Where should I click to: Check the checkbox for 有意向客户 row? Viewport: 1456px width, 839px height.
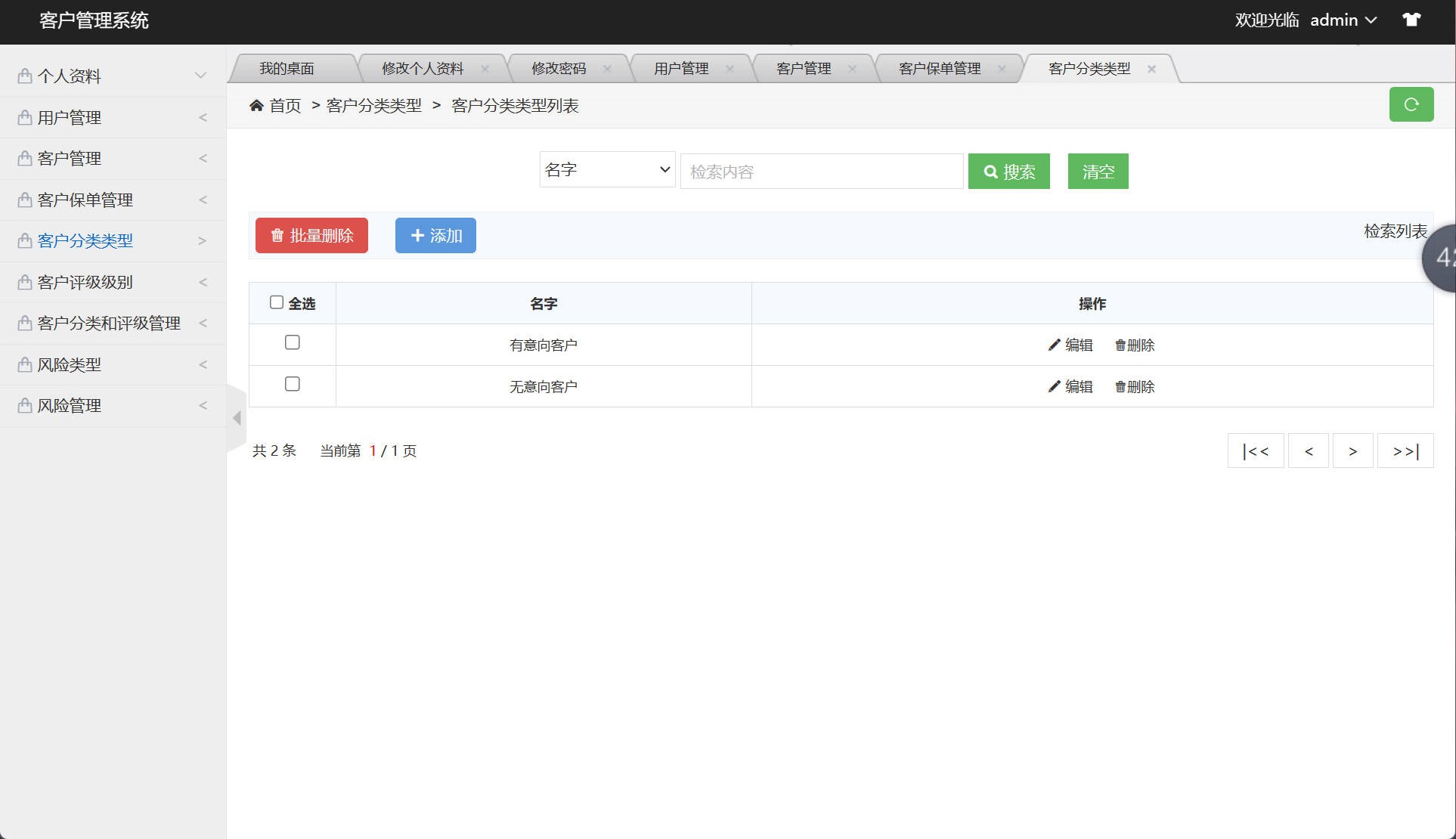pyautogui.click(x=293, y=342)
